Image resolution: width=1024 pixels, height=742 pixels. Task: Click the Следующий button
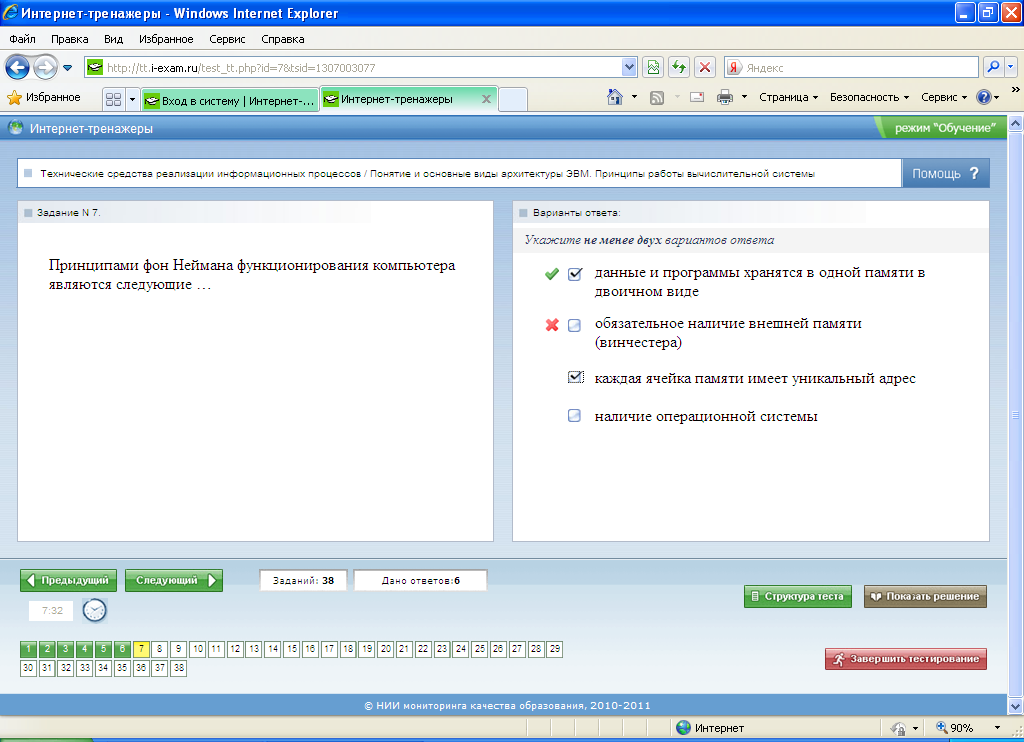tap(174, 580)
